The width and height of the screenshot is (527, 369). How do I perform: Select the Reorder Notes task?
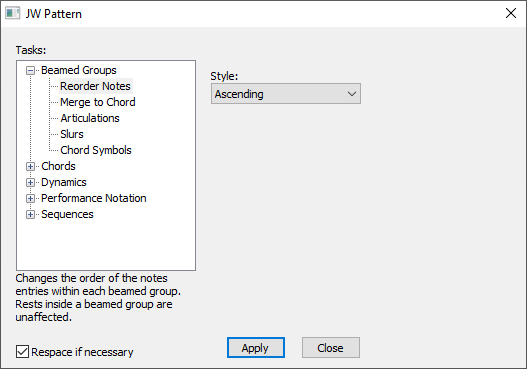pos(95,86)
